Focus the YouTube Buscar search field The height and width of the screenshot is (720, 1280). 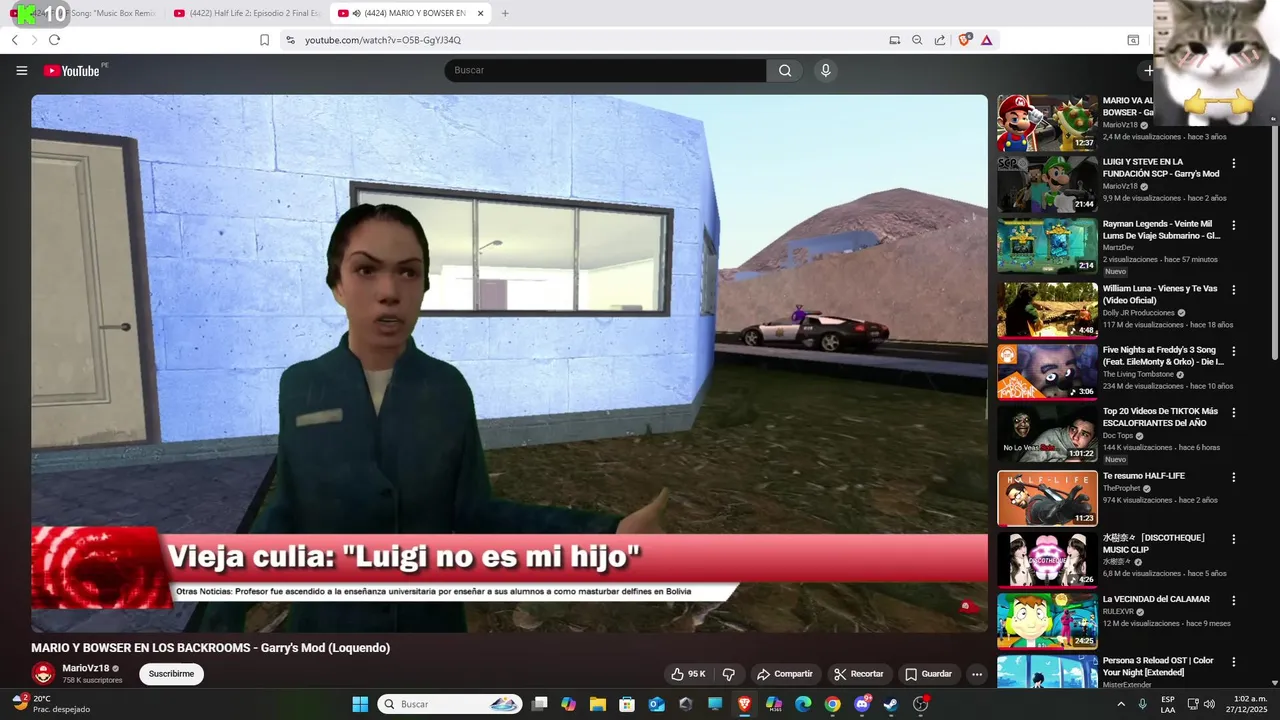605,70
